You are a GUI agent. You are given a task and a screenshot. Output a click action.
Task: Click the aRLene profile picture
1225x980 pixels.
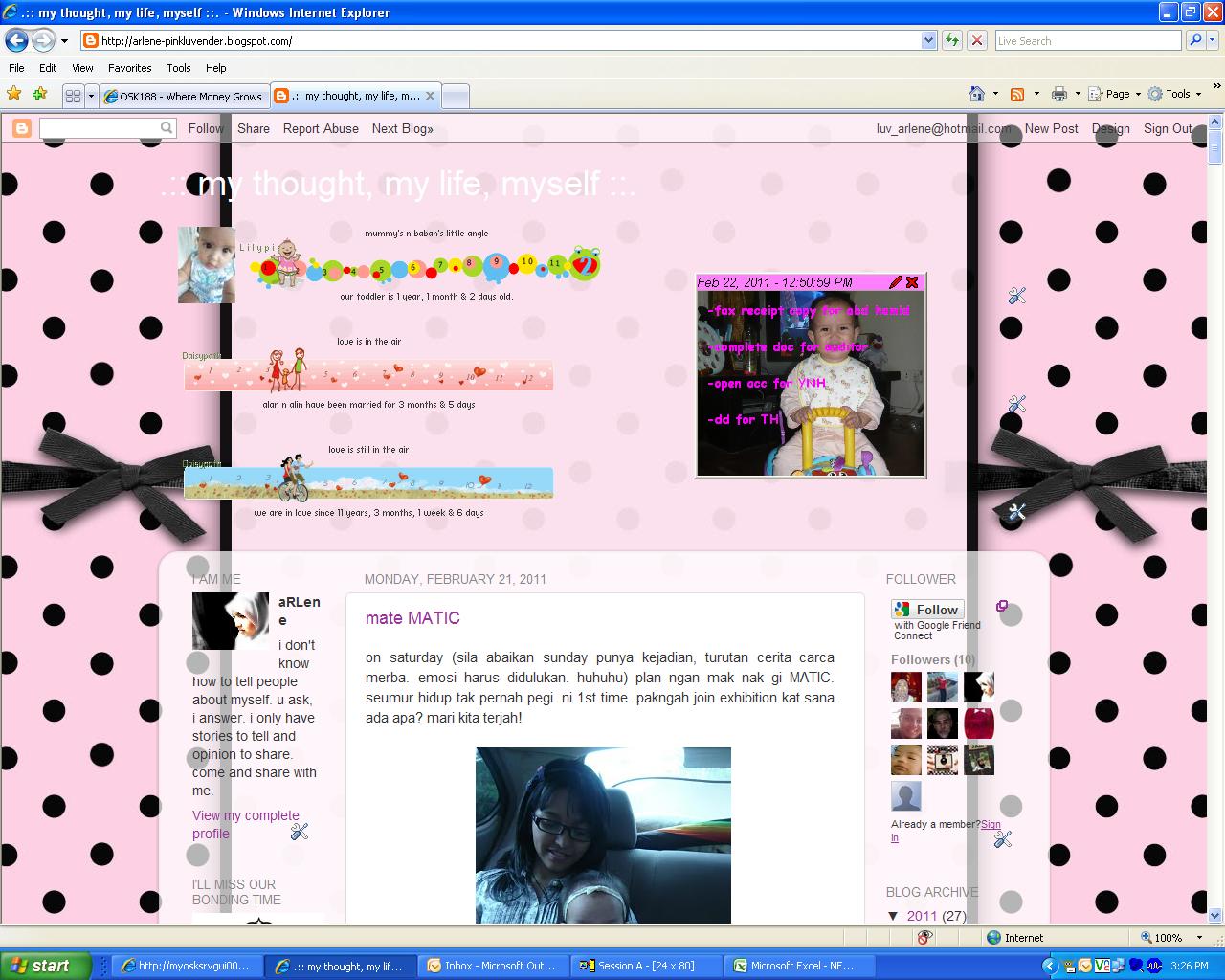coord(231,621)
